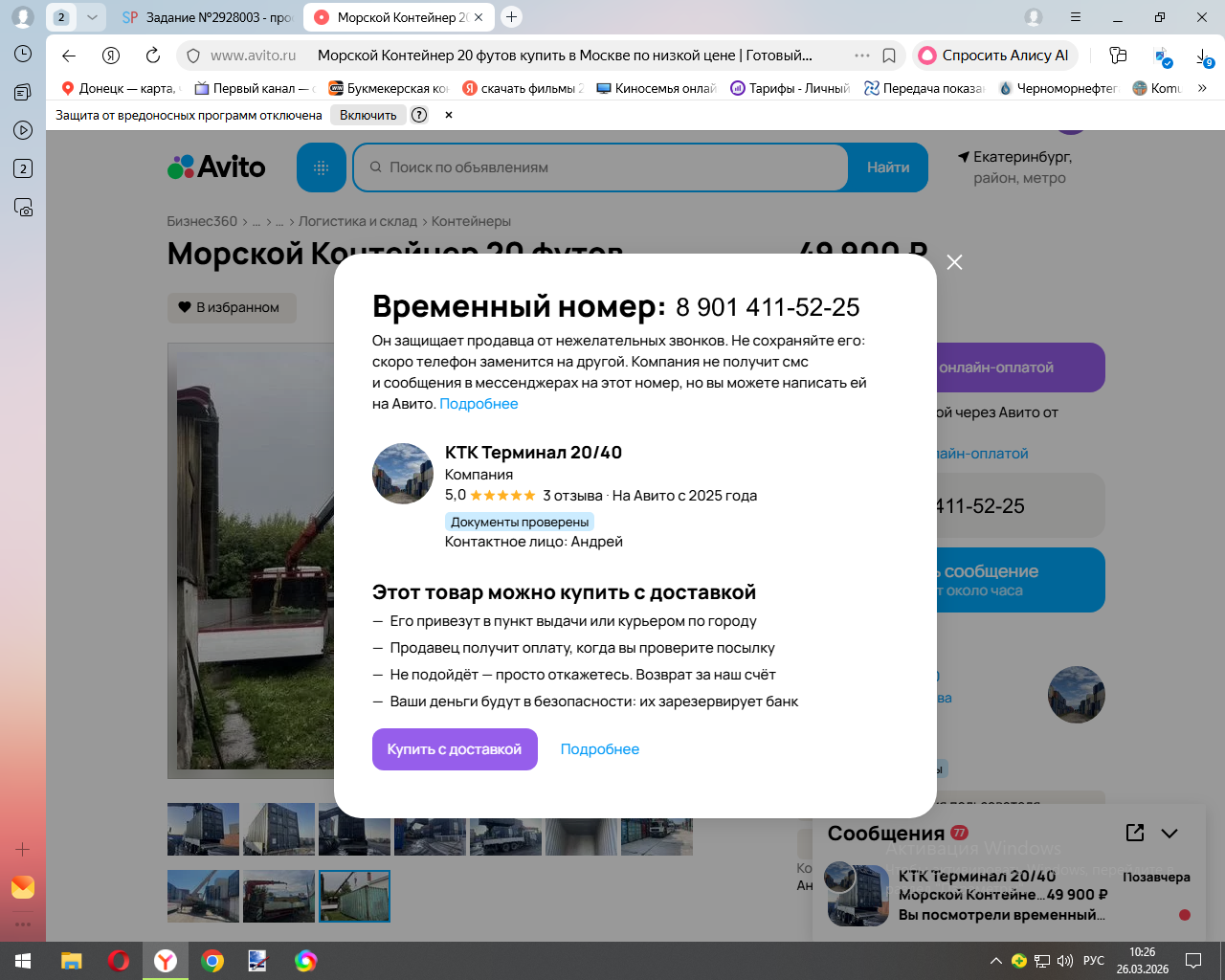This screenshot has width=1225, height=980.
Task: Open the Avito all-categories grid button
Action: tap(322, 167)
